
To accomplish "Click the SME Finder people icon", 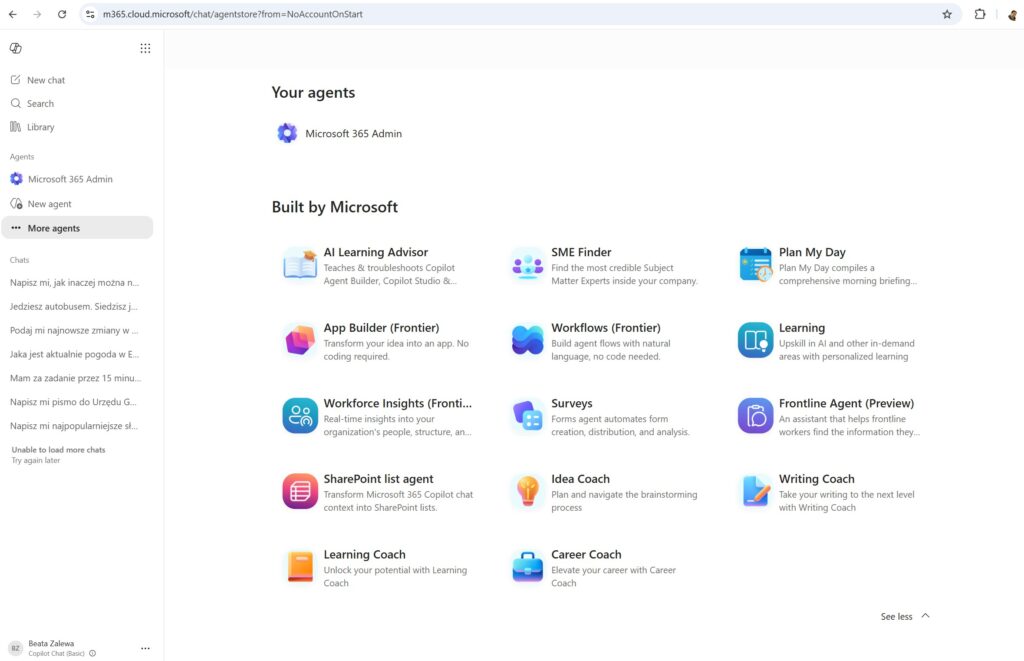I will click(528, 265).
